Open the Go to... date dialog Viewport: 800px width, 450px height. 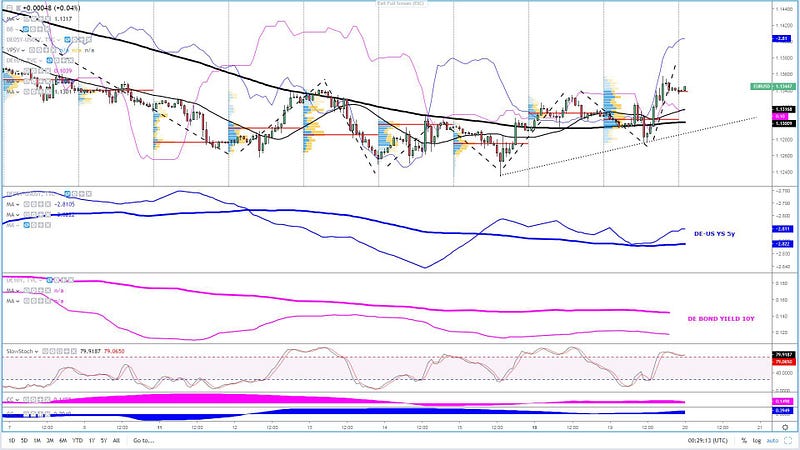pos(143,440)
